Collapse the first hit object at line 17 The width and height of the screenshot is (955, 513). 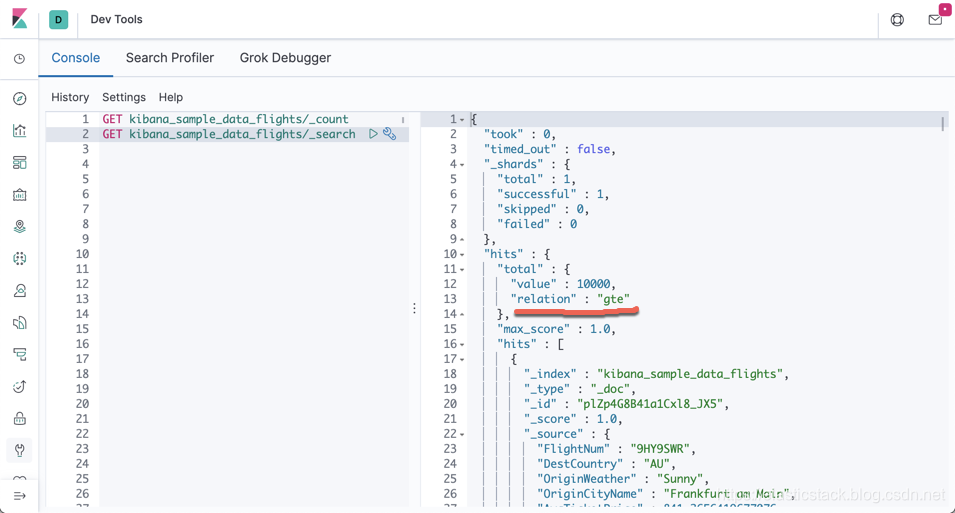pos(462,359)
